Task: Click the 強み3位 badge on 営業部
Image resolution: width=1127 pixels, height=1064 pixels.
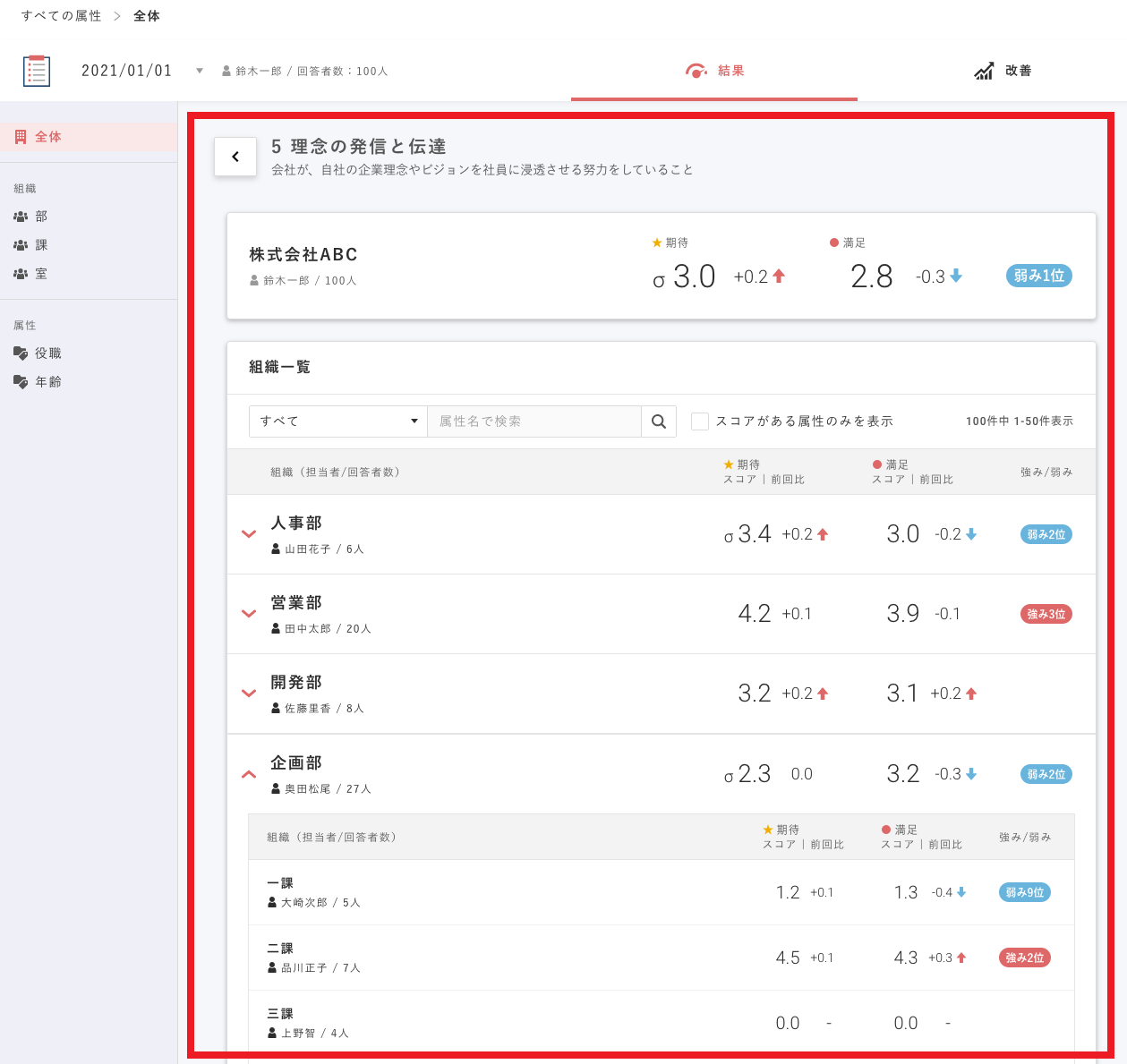Action: (1046, 614)
